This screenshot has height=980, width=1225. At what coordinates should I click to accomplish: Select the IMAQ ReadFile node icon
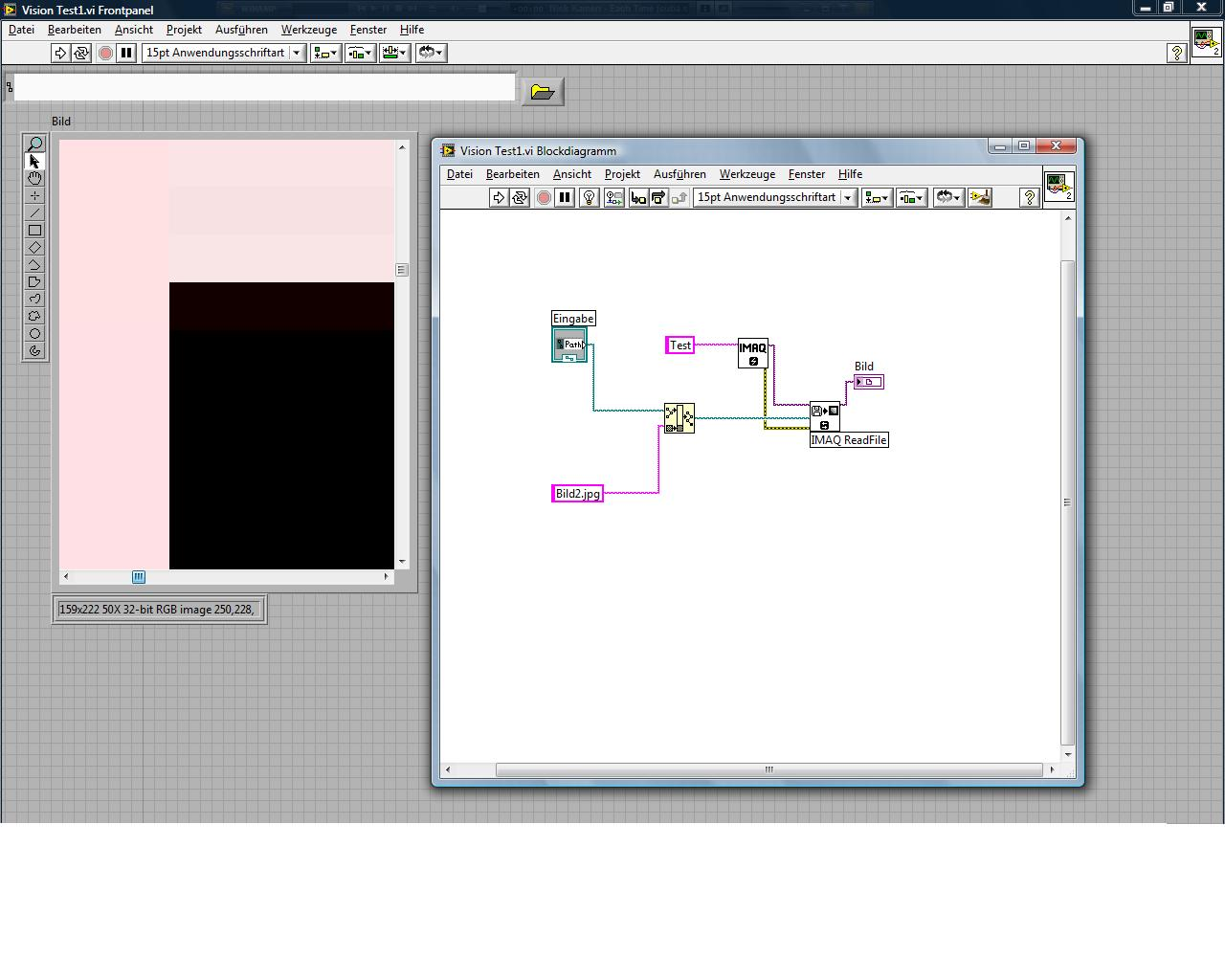click(x=825, y=416)
